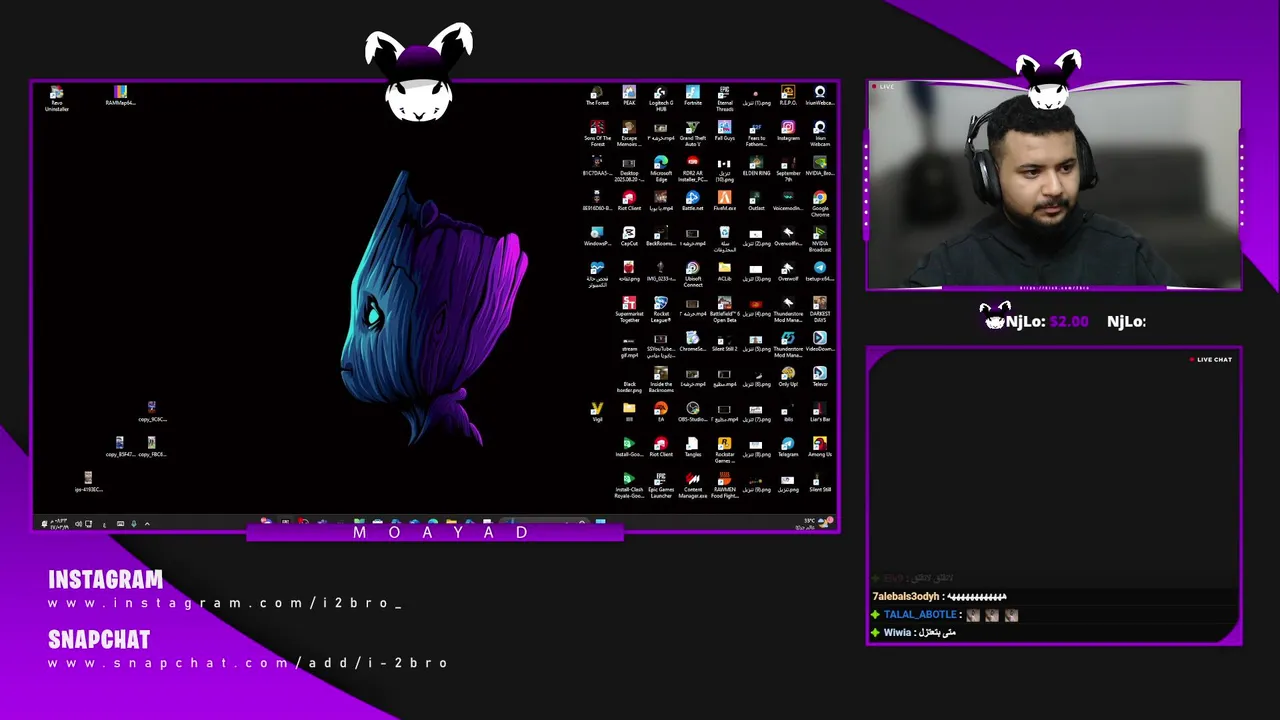Image resolution: width=1280 pixels, height=720 pixels.
Task: Open Silent Still 2 shortcut
Action: (x=725, y=341)
